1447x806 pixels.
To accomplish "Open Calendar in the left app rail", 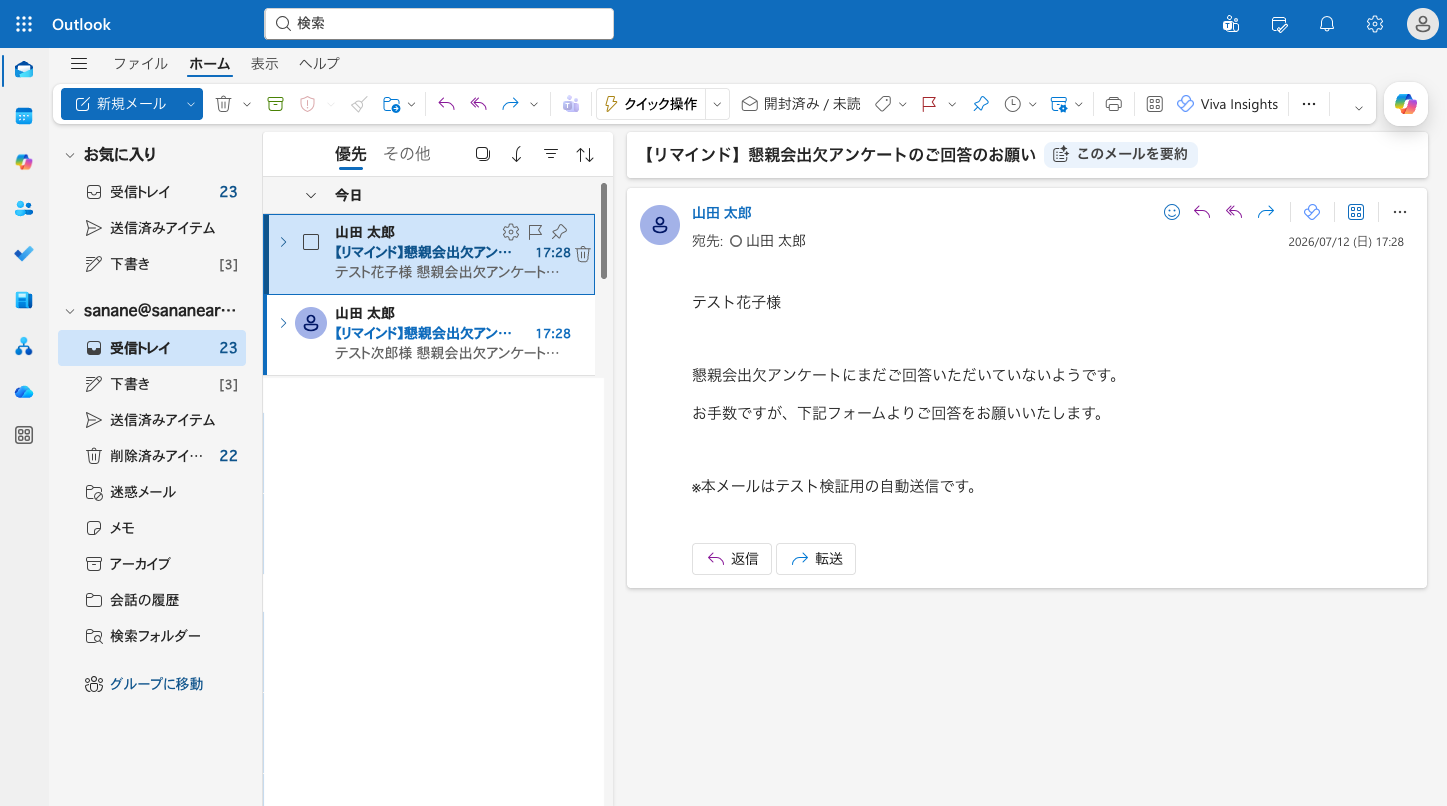I will click(x=24, y=116).
